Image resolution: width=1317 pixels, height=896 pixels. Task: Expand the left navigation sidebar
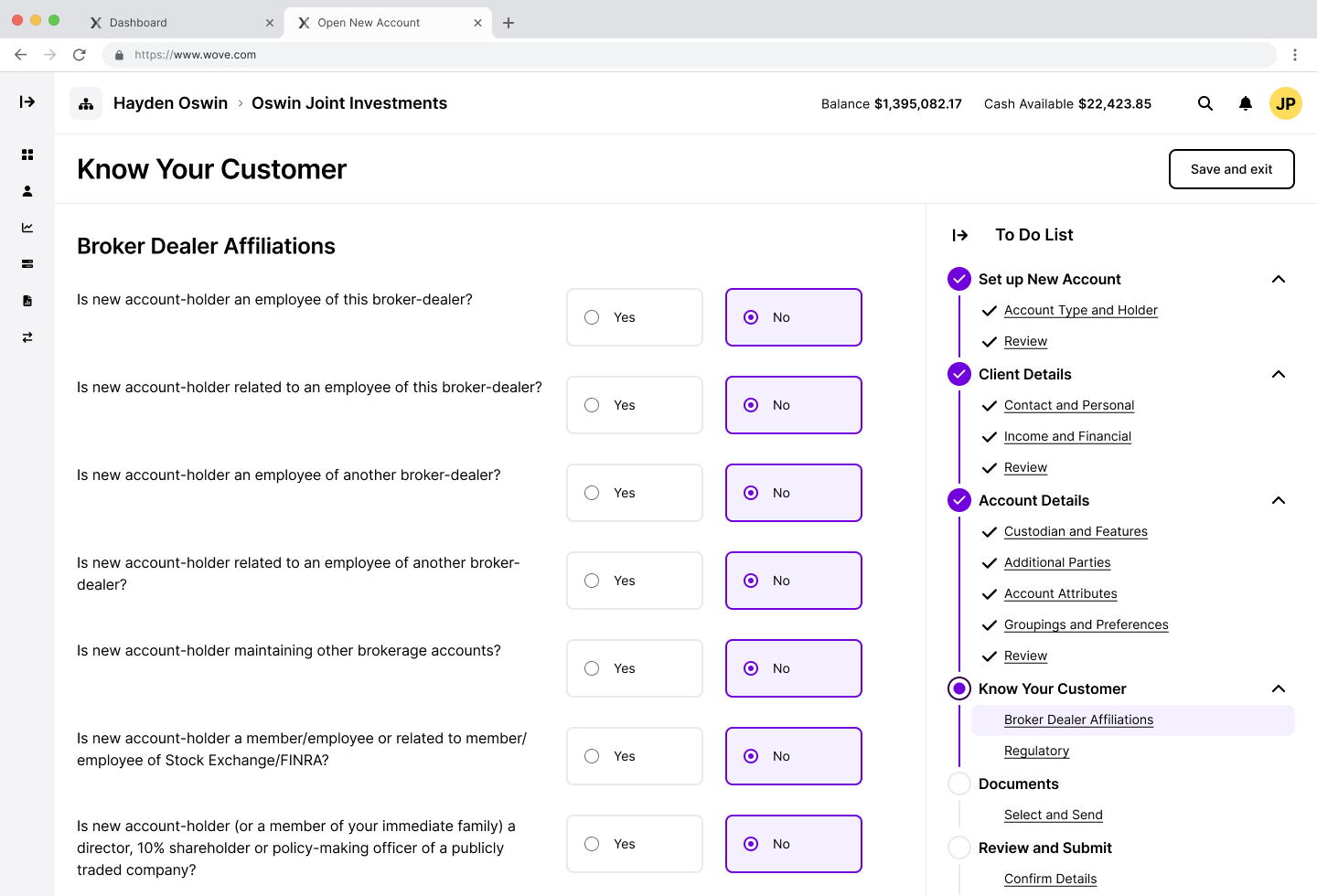[x=27, y=102]
